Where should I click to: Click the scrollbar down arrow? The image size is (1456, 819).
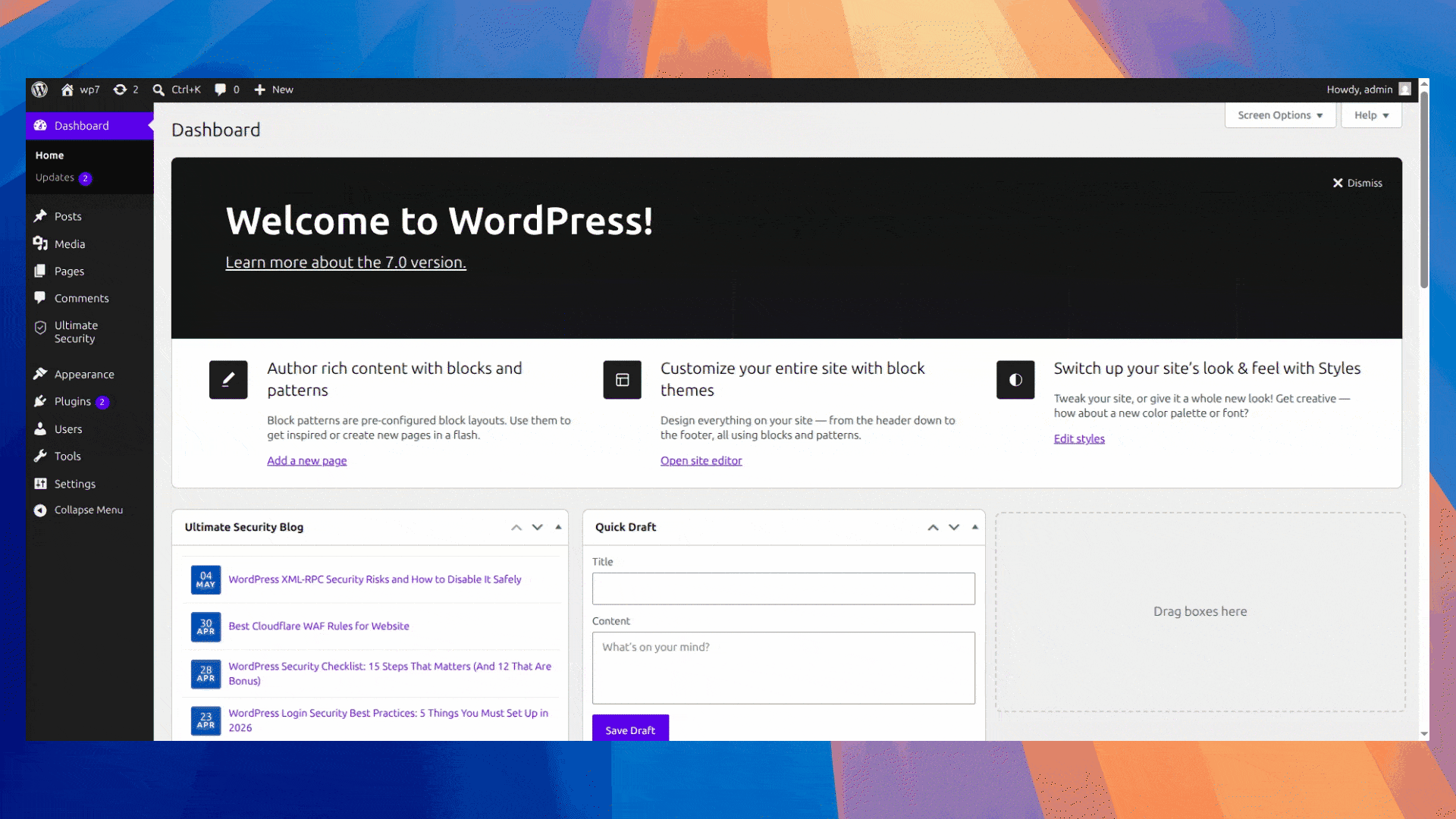(1424, 734)
